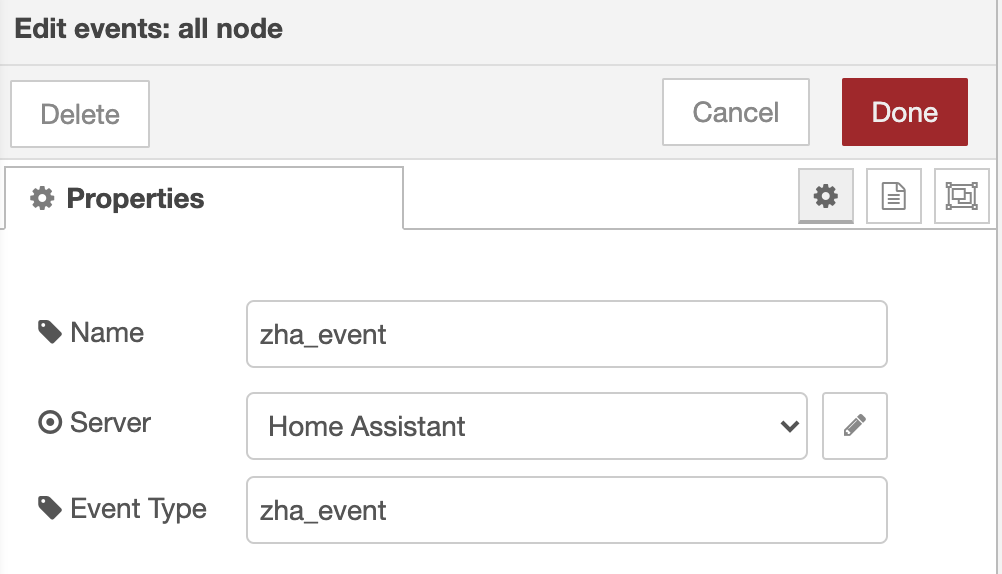1002x574 pixels.
Task: Click the Event Type field label
Action: 138,509
